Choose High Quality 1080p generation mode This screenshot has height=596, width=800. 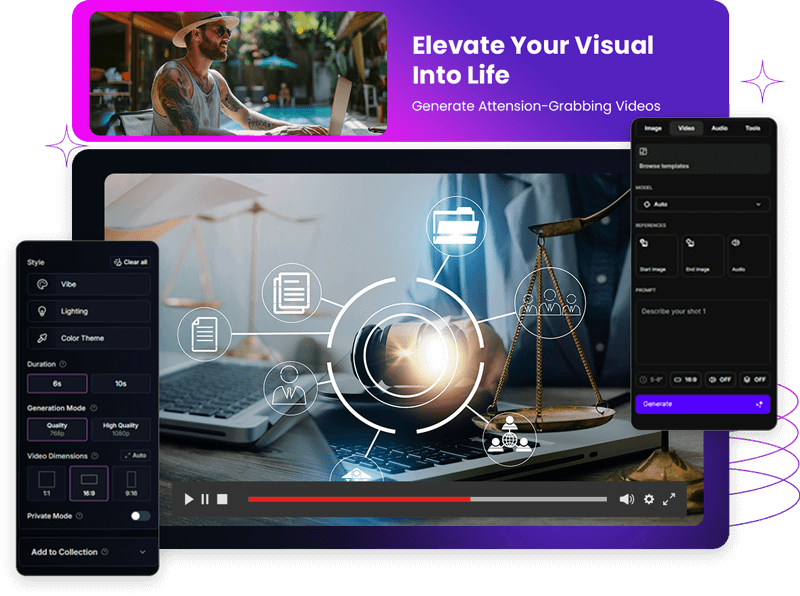click(x=120, y=430)
